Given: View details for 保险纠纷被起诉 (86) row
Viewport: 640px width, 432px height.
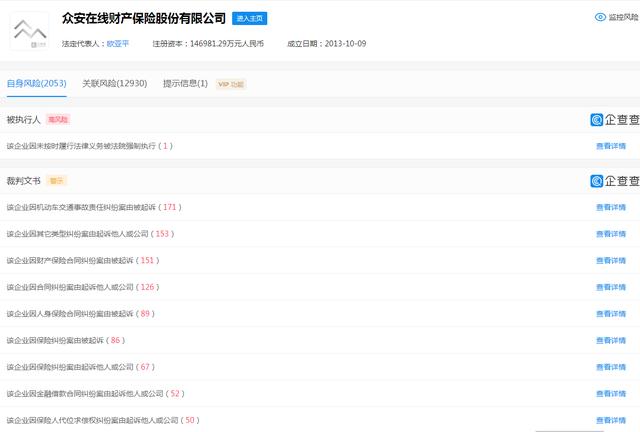Looking at the screenshot, I should (611, 341).
